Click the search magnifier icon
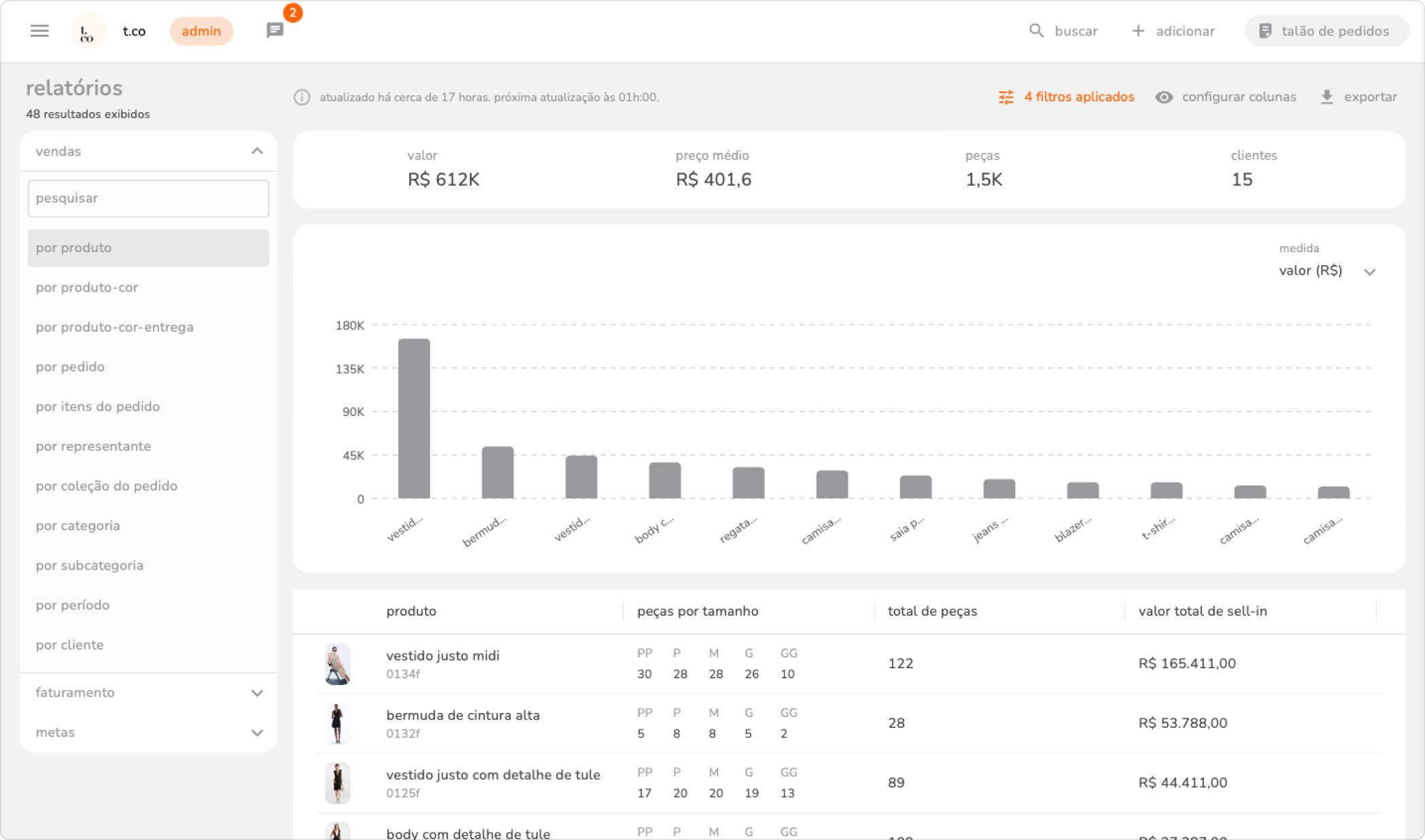This screenshot has height=840, width=1425. pyautogui.click(x=1036, y=31)
